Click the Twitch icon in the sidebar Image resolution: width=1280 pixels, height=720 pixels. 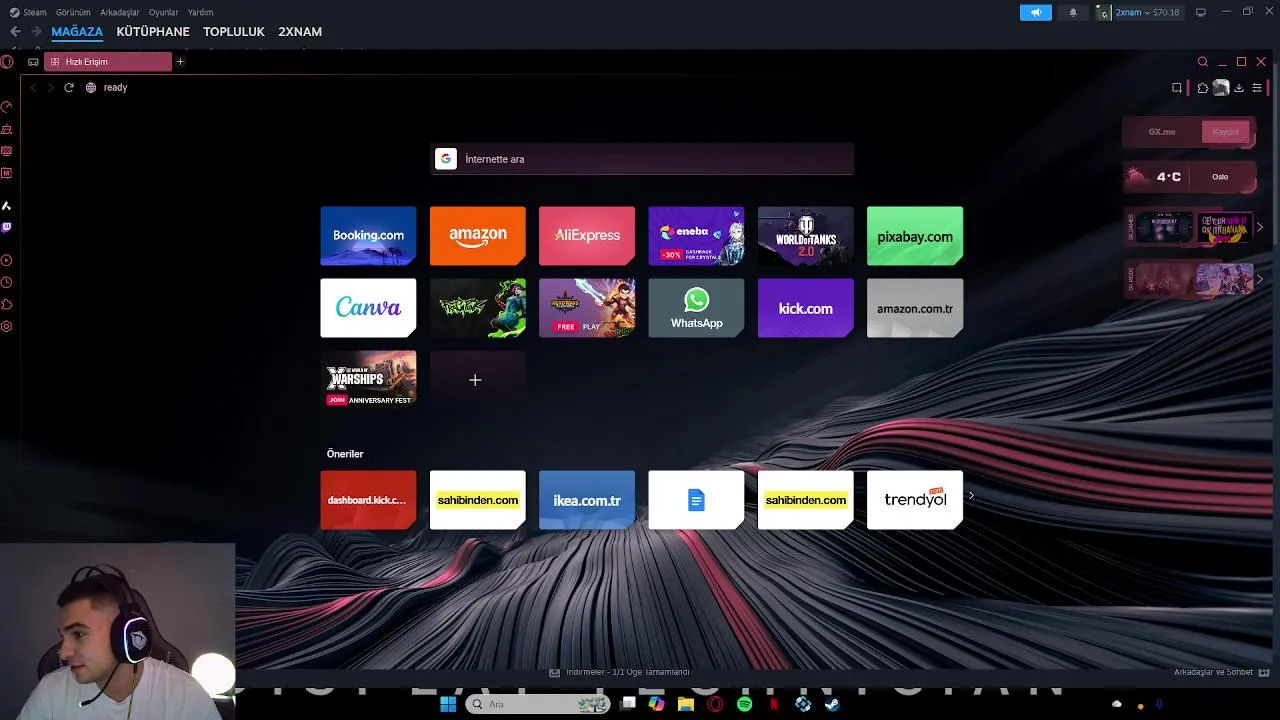coord(6,227)
